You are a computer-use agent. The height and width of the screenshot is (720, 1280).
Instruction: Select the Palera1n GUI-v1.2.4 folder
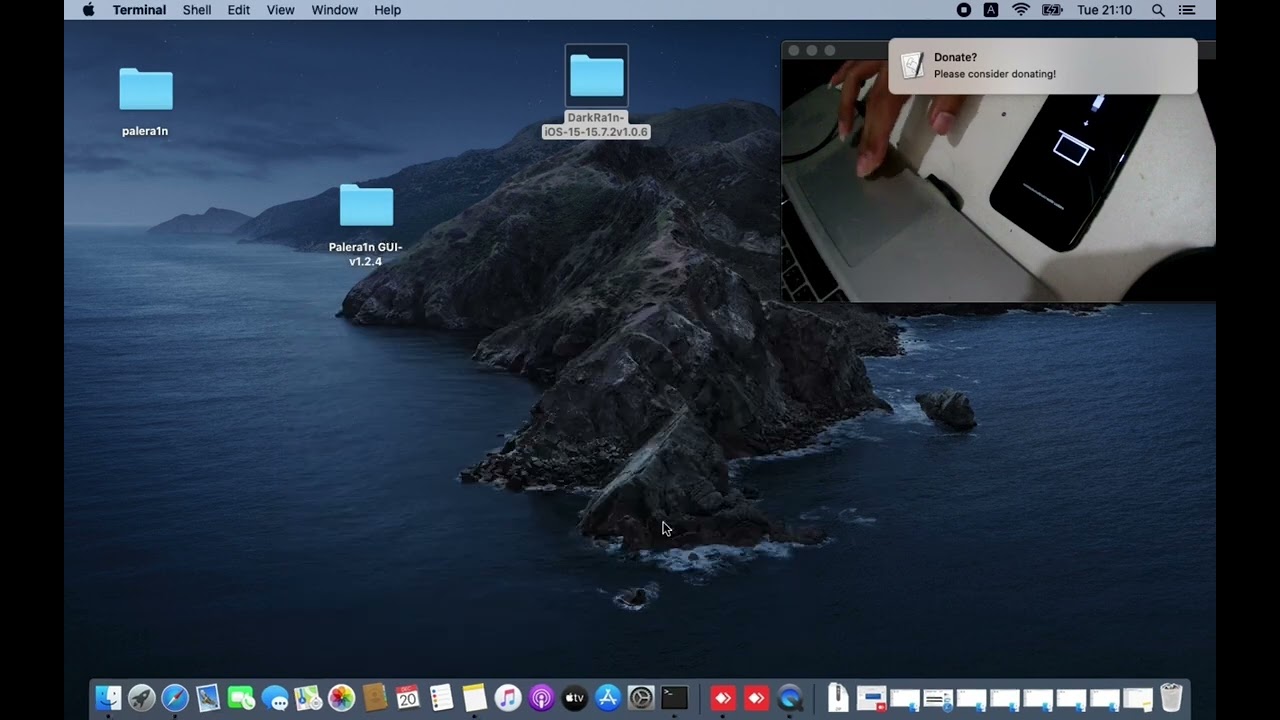(x=366, y=207)
